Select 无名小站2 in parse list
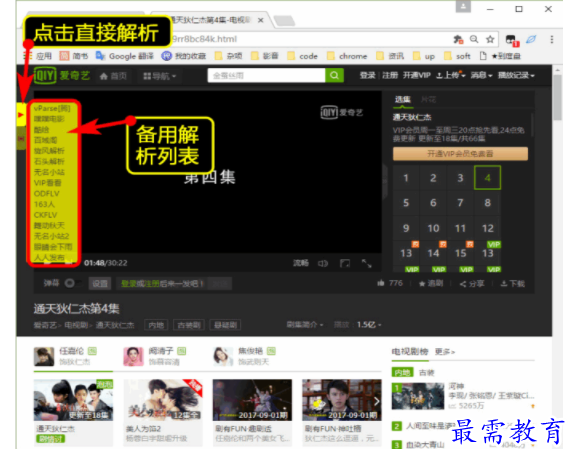This screenshot has width=573, height=463. point(51,236)
